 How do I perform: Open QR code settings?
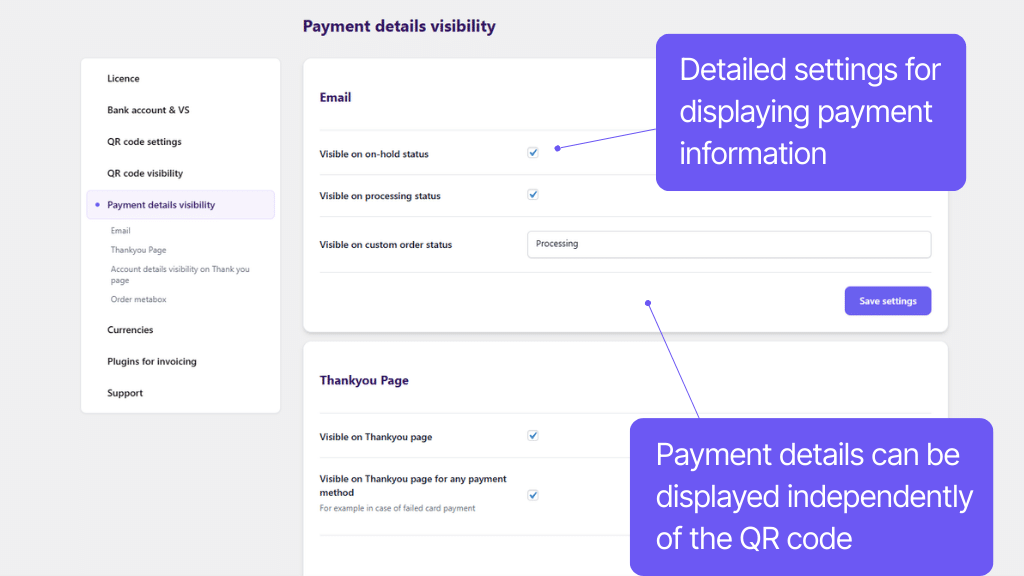(143, 141)
